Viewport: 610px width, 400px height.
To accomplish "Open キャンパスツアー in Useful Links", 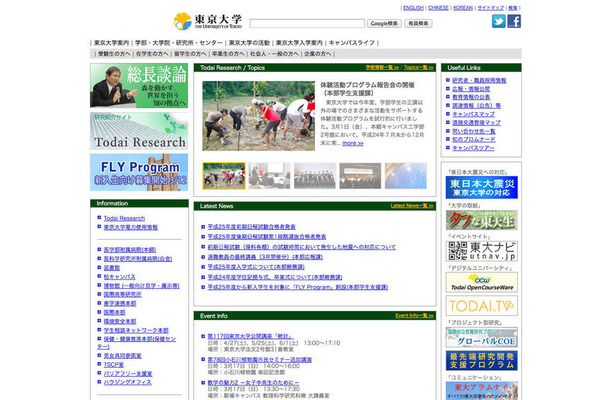I will [473, 148].
